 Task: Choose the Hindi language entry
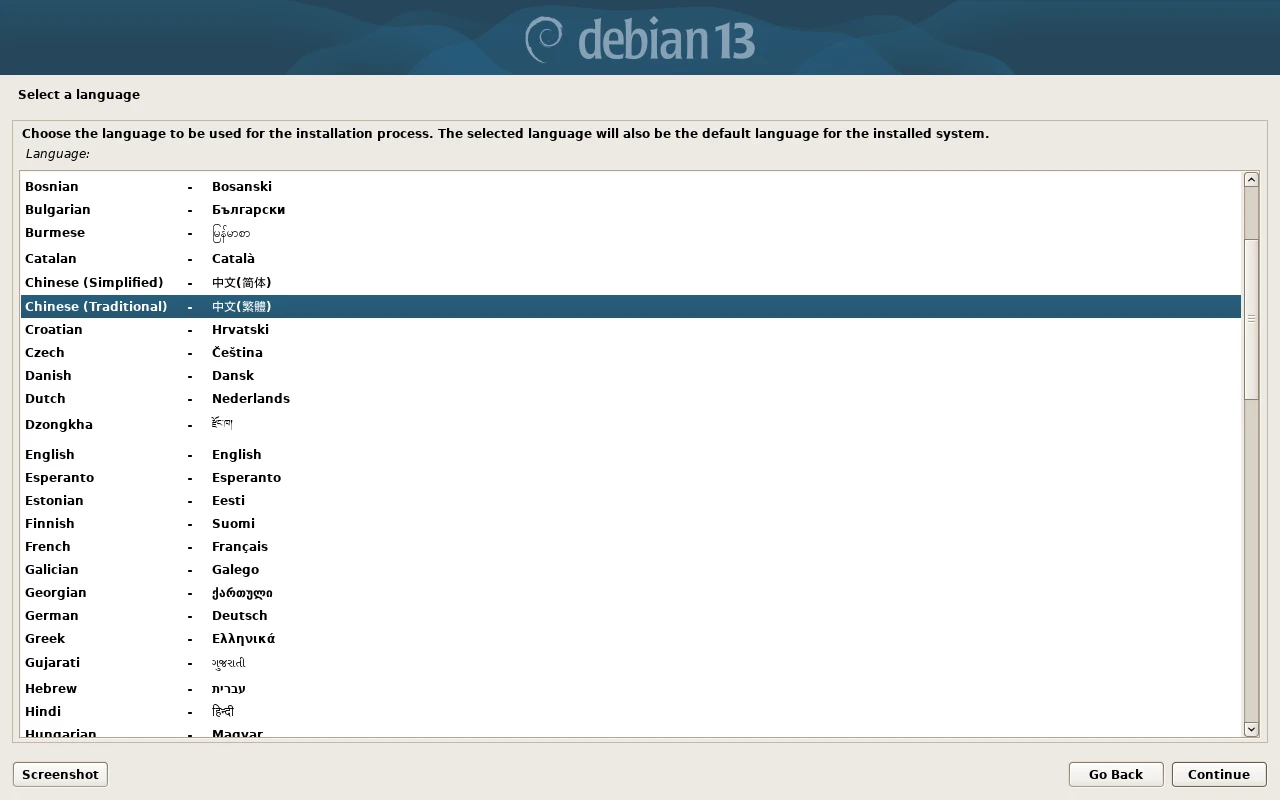coord(43,711)
